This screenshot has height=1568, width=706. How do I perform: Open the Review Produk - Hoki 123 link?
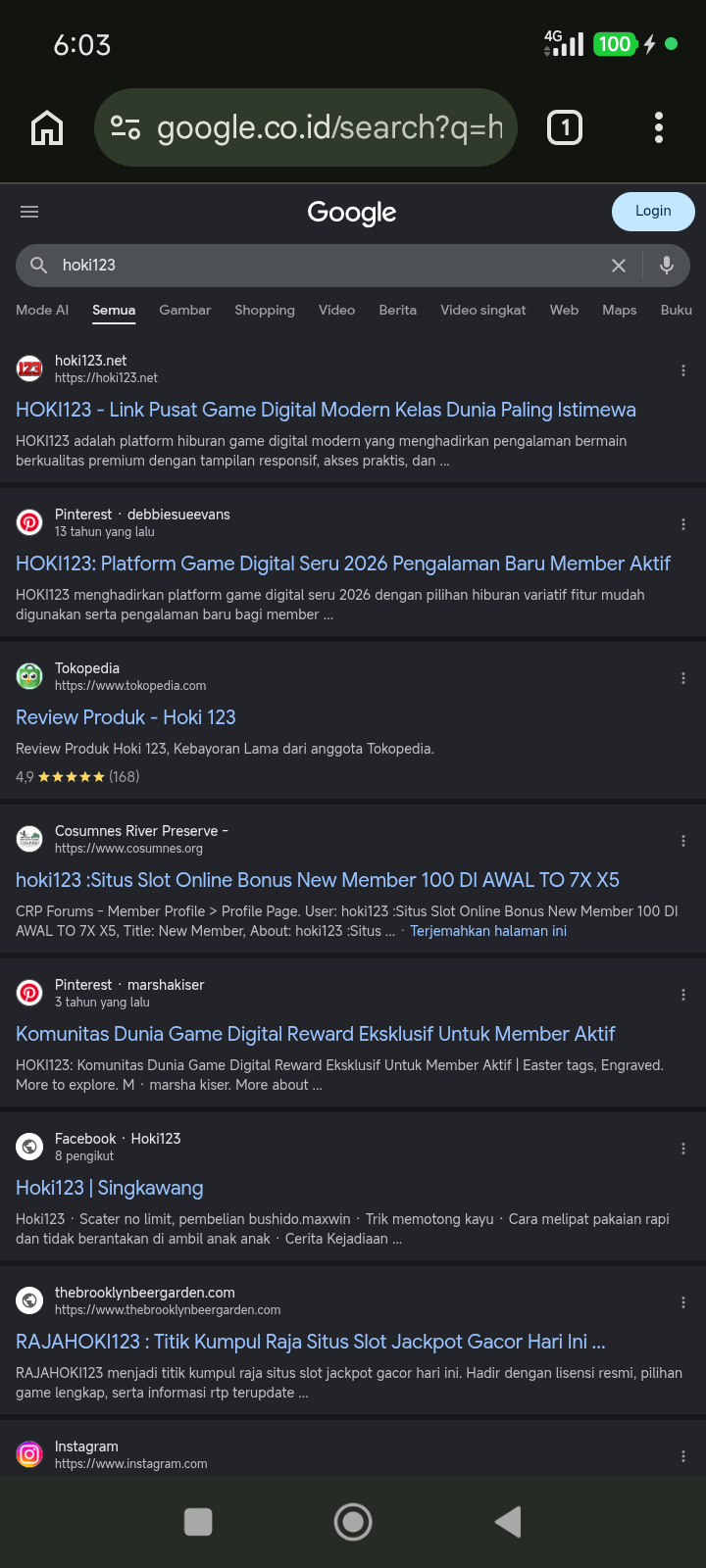click(x=126, y=717)
